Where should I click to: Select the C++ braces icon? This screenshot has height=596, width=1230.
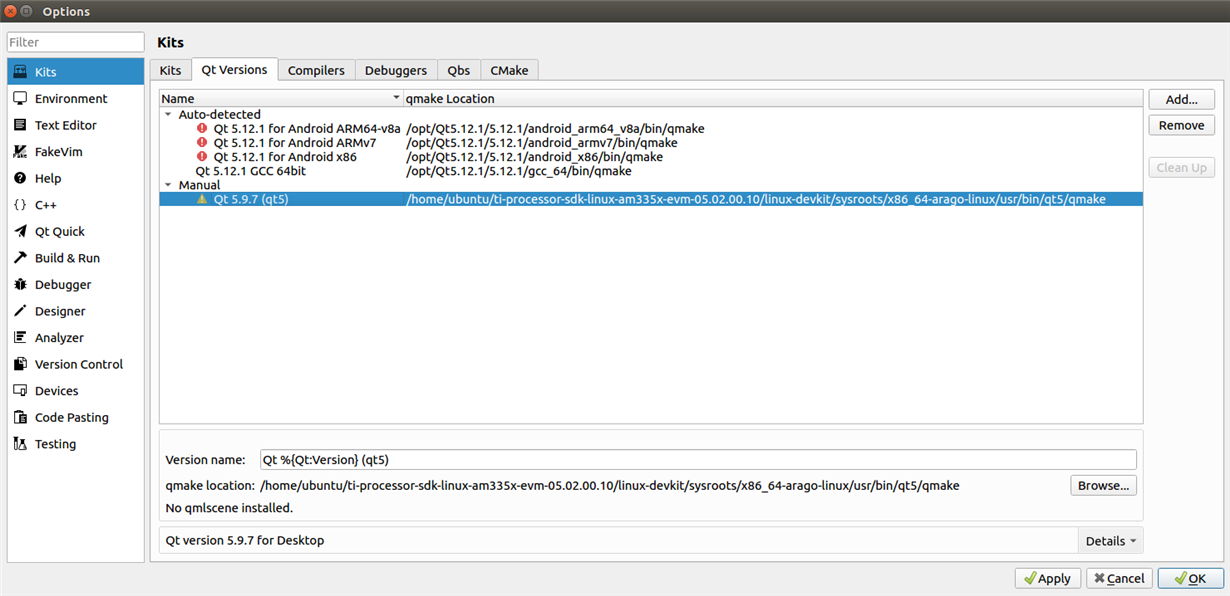(x=20, y=205)
